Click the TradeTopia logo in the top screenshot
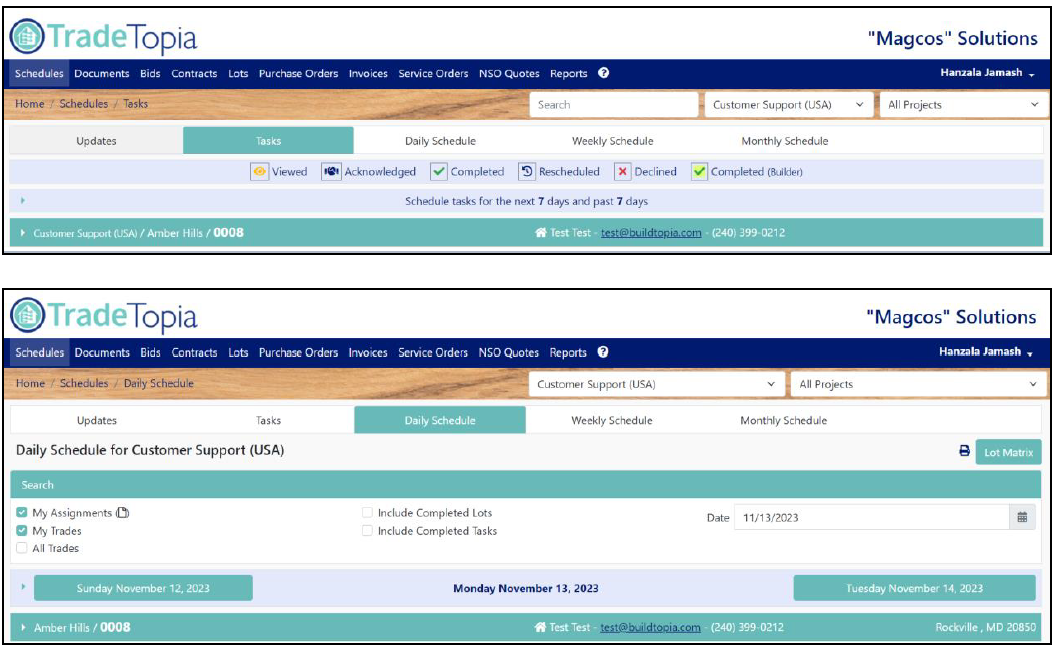Image resolution: width=1054 pixels, height=646 pixels. pos(104,36)
